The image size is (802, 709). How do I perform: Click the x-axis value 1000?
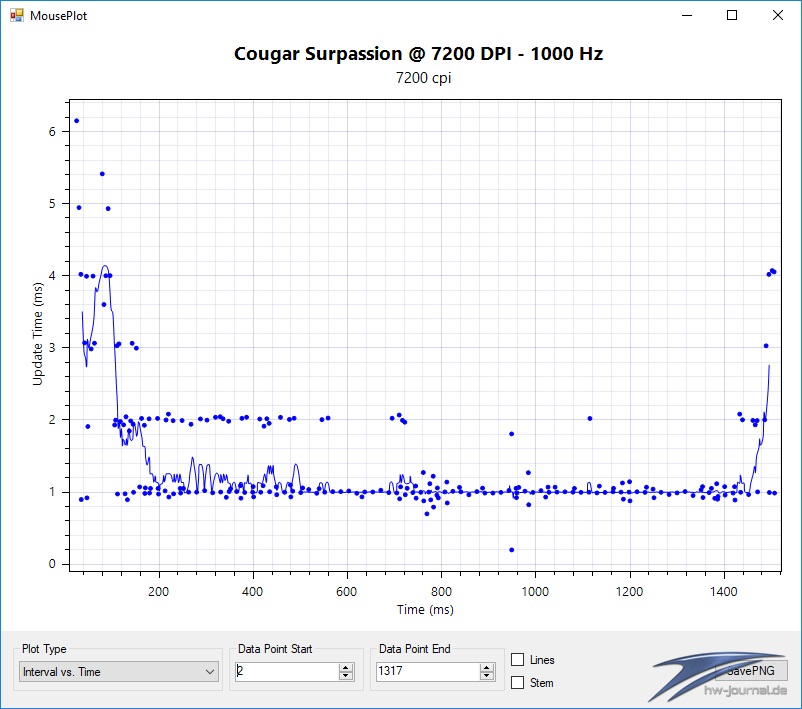pyautogui.click(x=535, y=592)
